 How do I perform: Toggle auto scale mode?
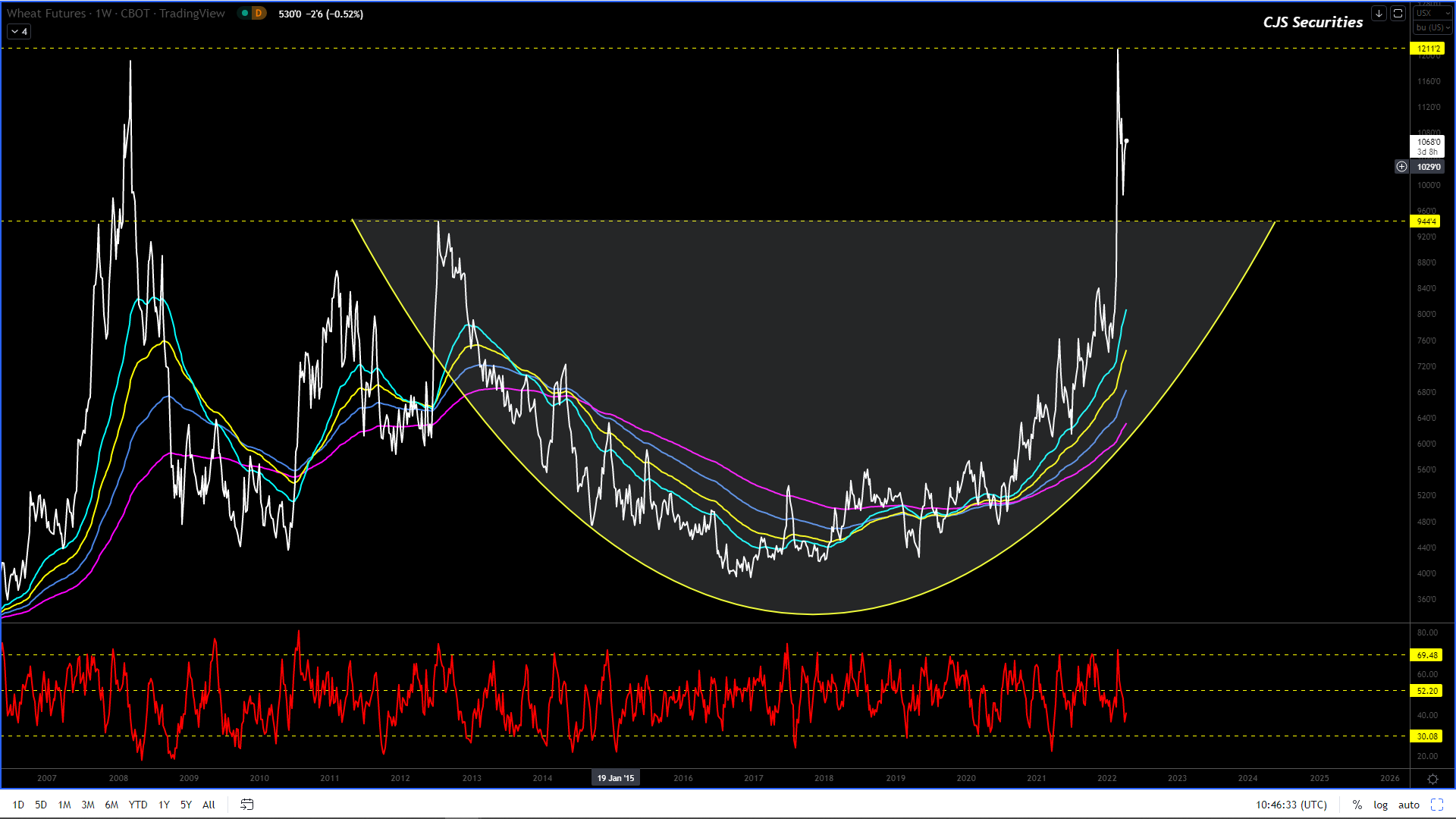click(1408, 805)
